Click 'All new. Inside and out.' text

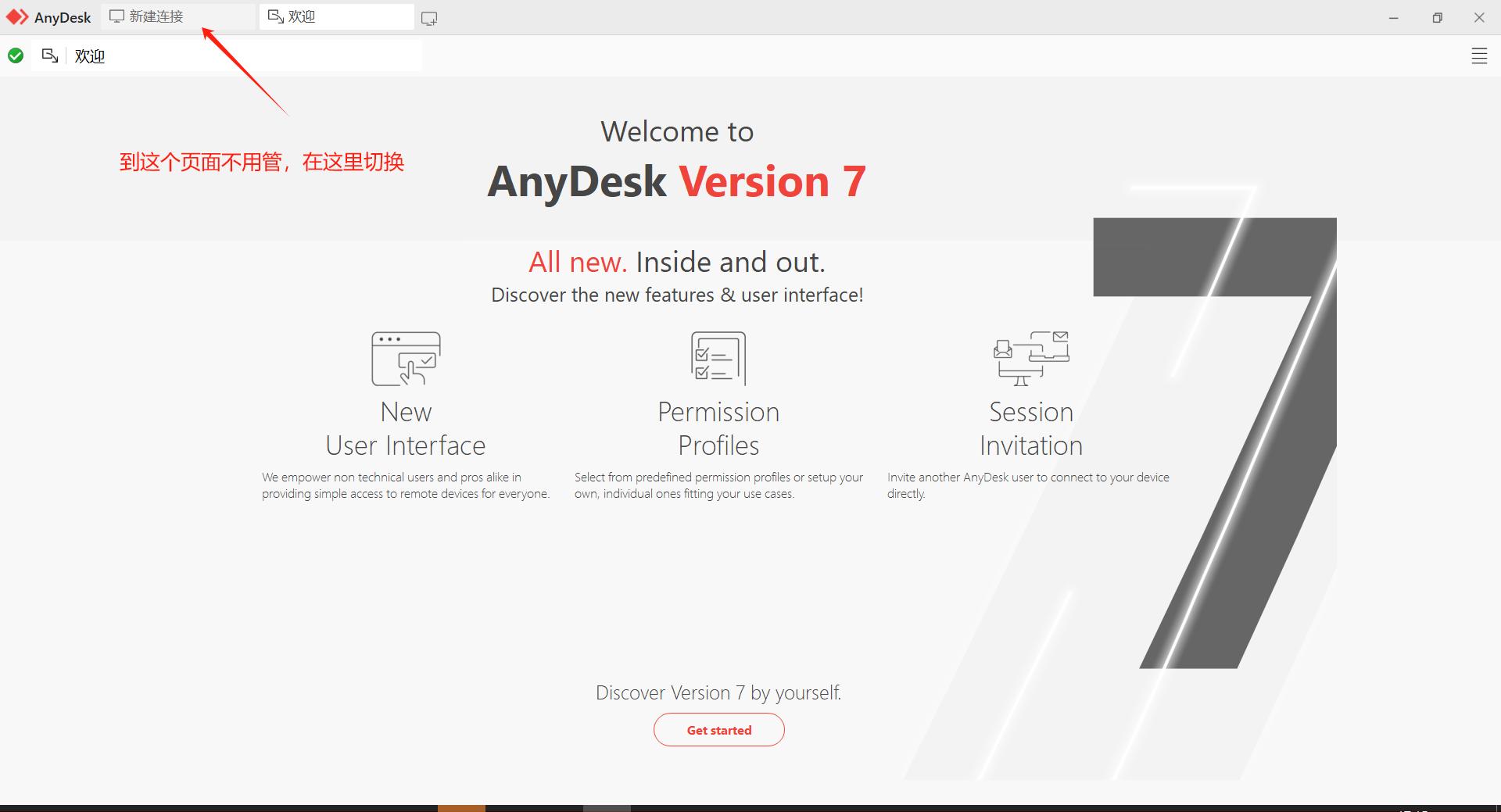point(677,262)
